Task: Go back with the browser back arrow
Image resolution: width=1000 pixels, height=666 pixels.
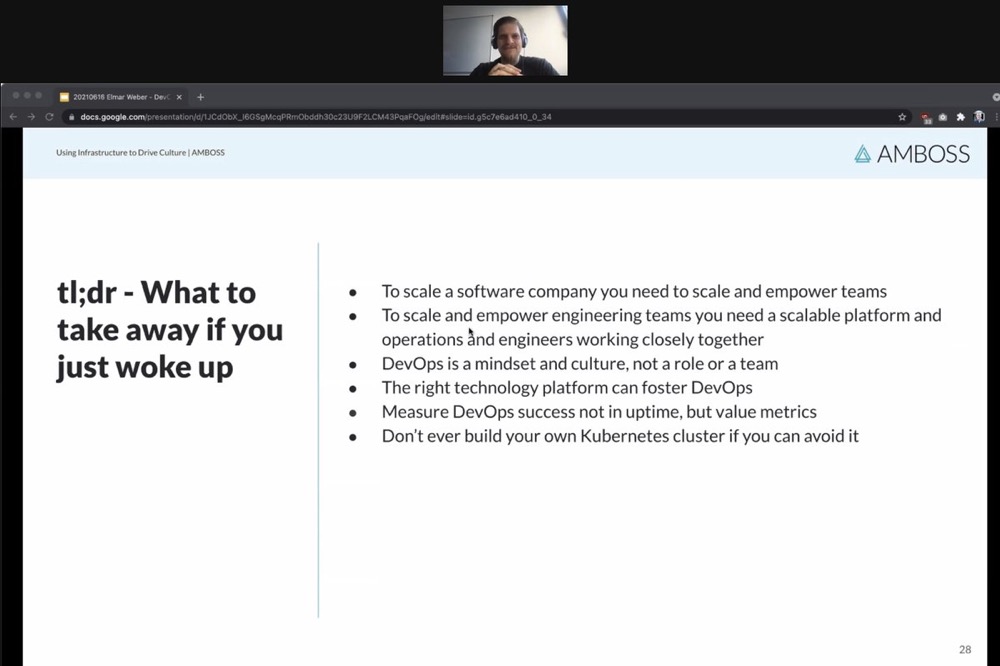Action: (13, 117)
